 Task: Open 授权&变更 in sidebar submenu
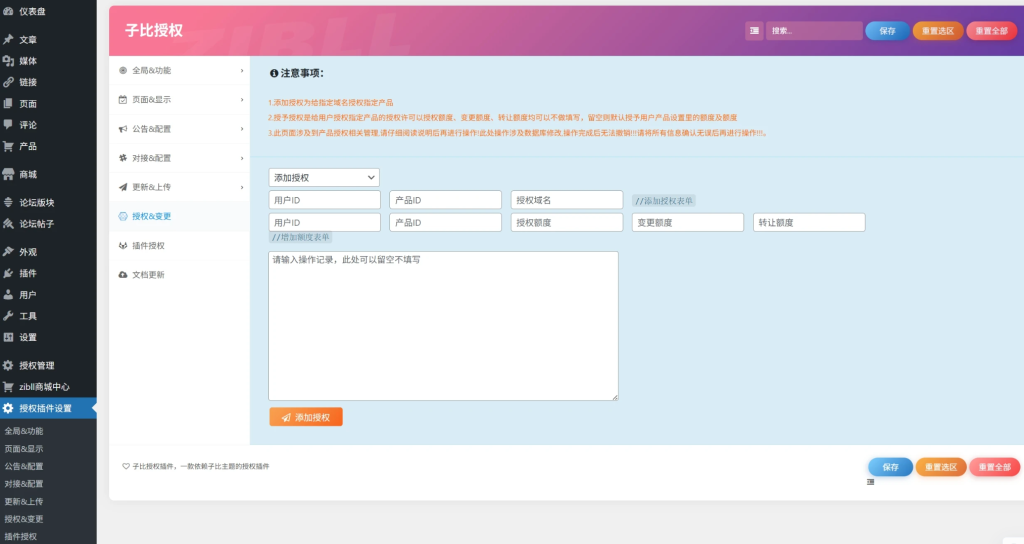(x=24, y=519)
